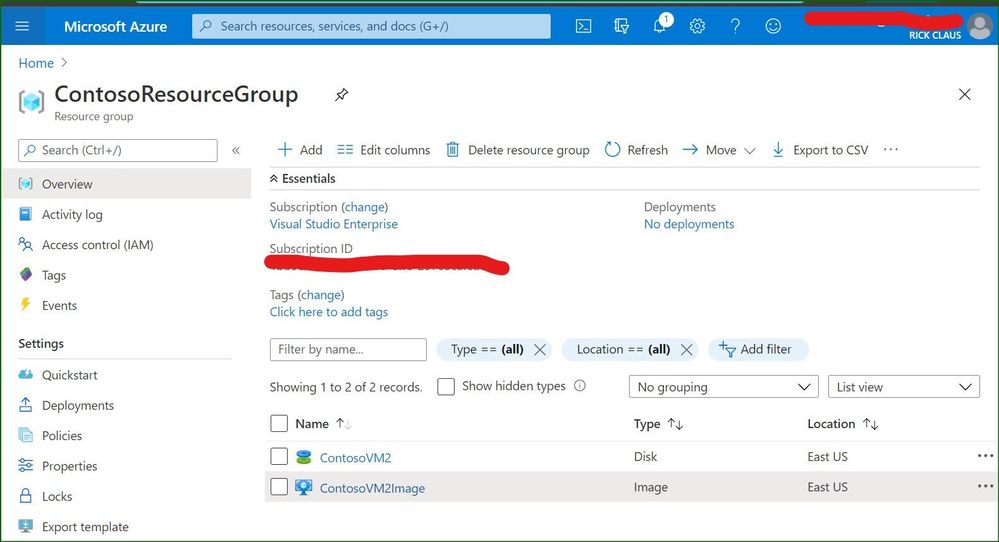Select the ContosoVM2 row checkbox
Viewport: 999px width, 542px height.
coord(279,457)
